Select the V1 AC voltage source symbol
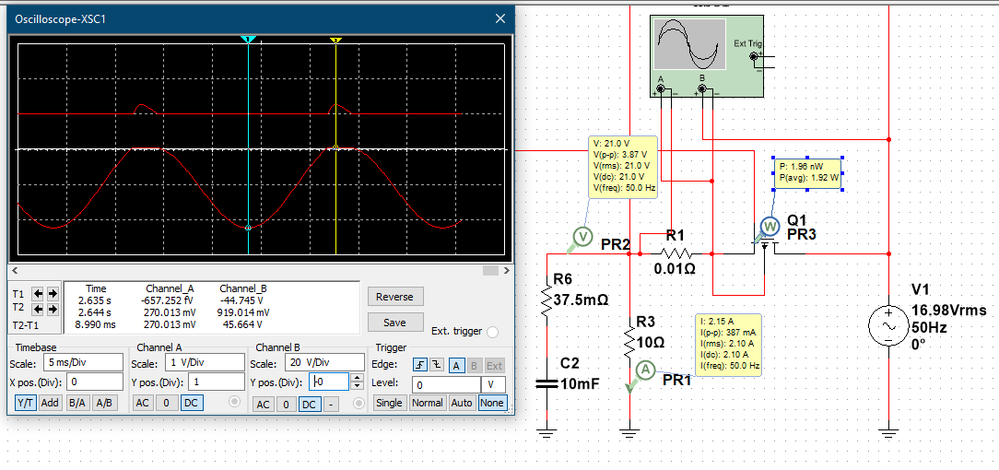This screenshot has width=999, height=470. point(888,328)
